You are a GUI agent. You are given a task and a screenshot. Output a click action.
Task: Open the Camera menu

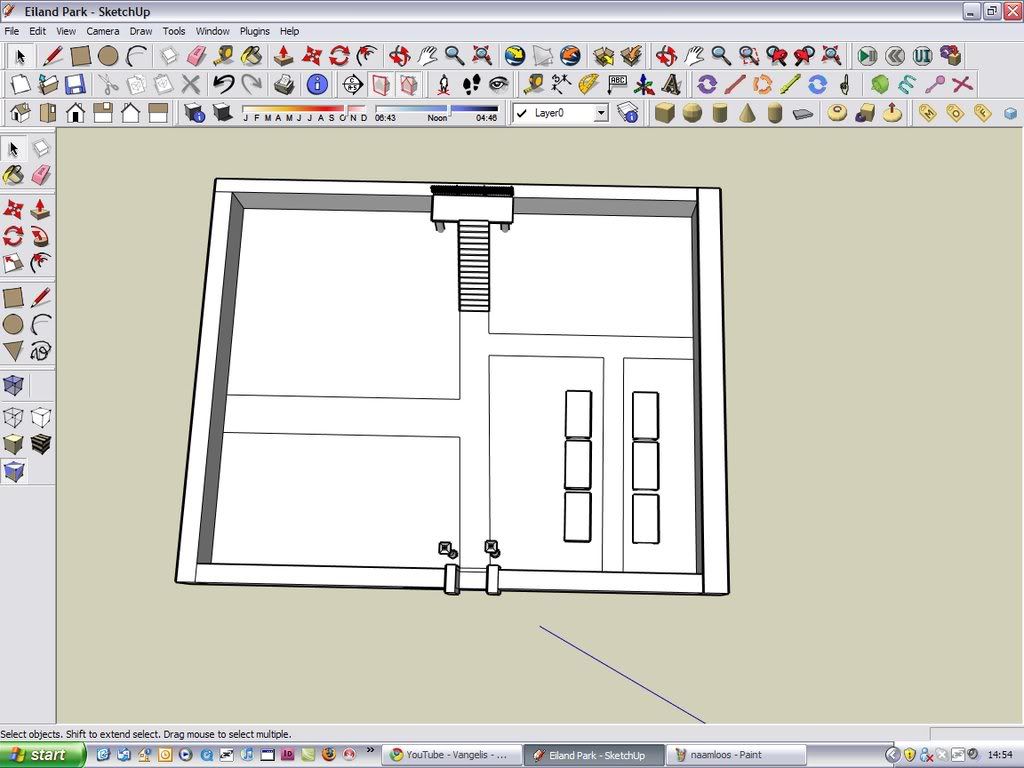pyautogui.click(x=103, y=31)
